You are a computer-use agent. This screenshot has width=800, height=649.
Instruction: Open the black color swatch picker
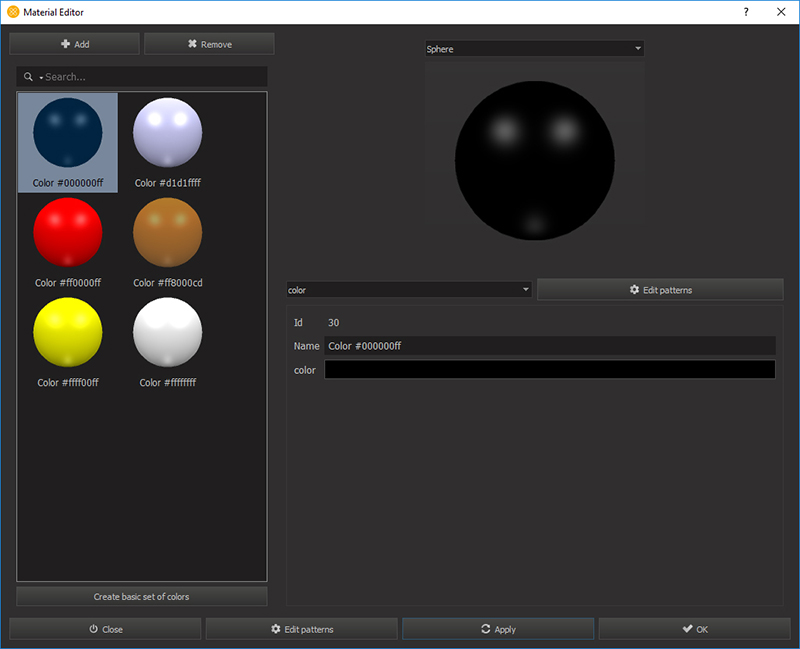tap(550, 369)
